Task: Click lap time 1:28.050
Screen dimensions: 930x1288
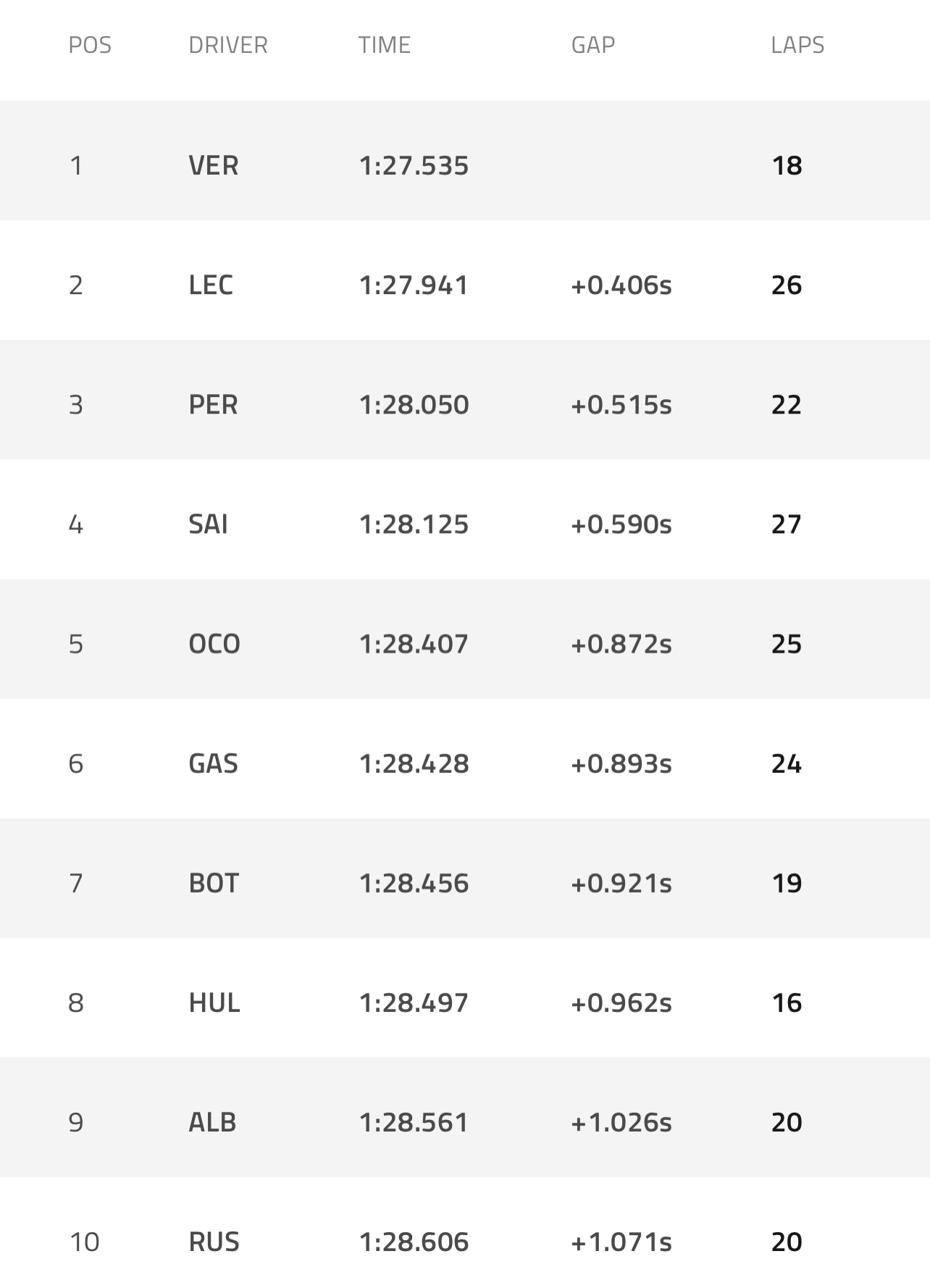Action: pos(414,405)
